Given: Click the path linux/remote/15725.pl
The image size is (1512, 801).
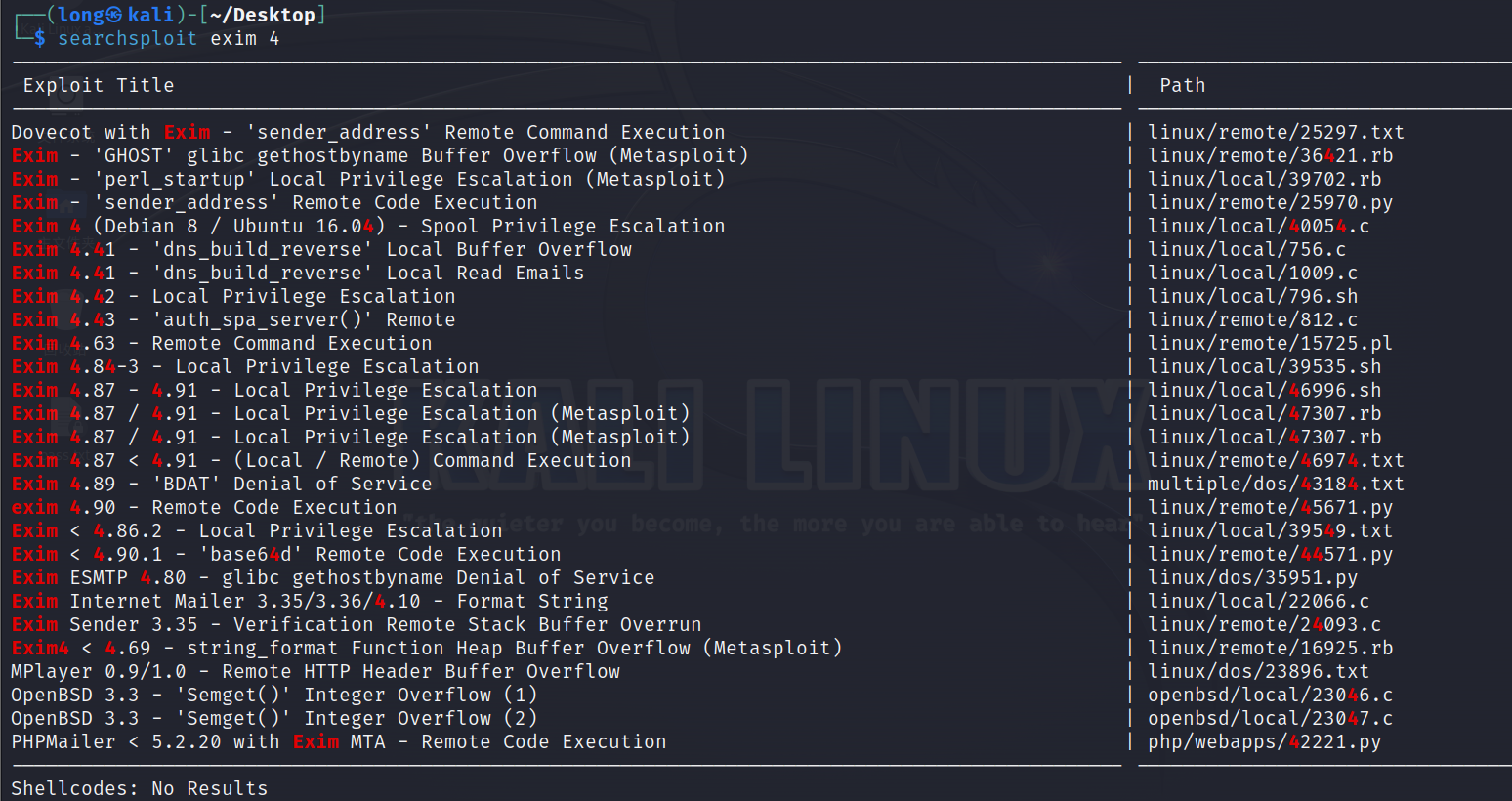Looking at the screenshot, I should point(1271,343).
